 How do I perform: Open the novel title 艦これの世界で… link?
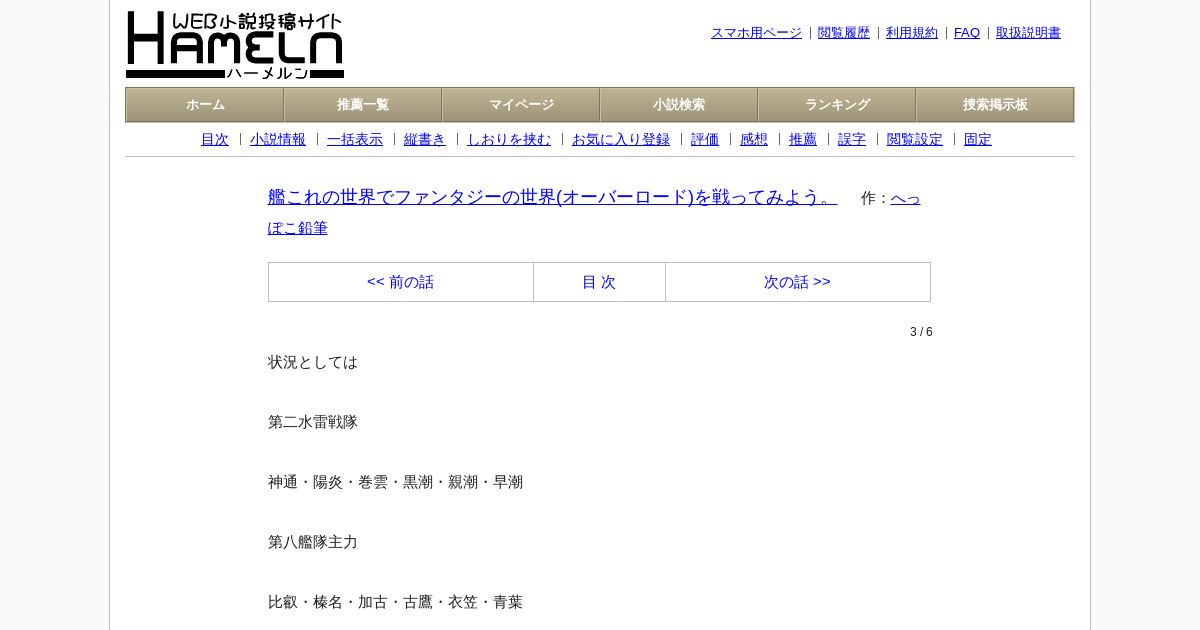tap(552, 197)
